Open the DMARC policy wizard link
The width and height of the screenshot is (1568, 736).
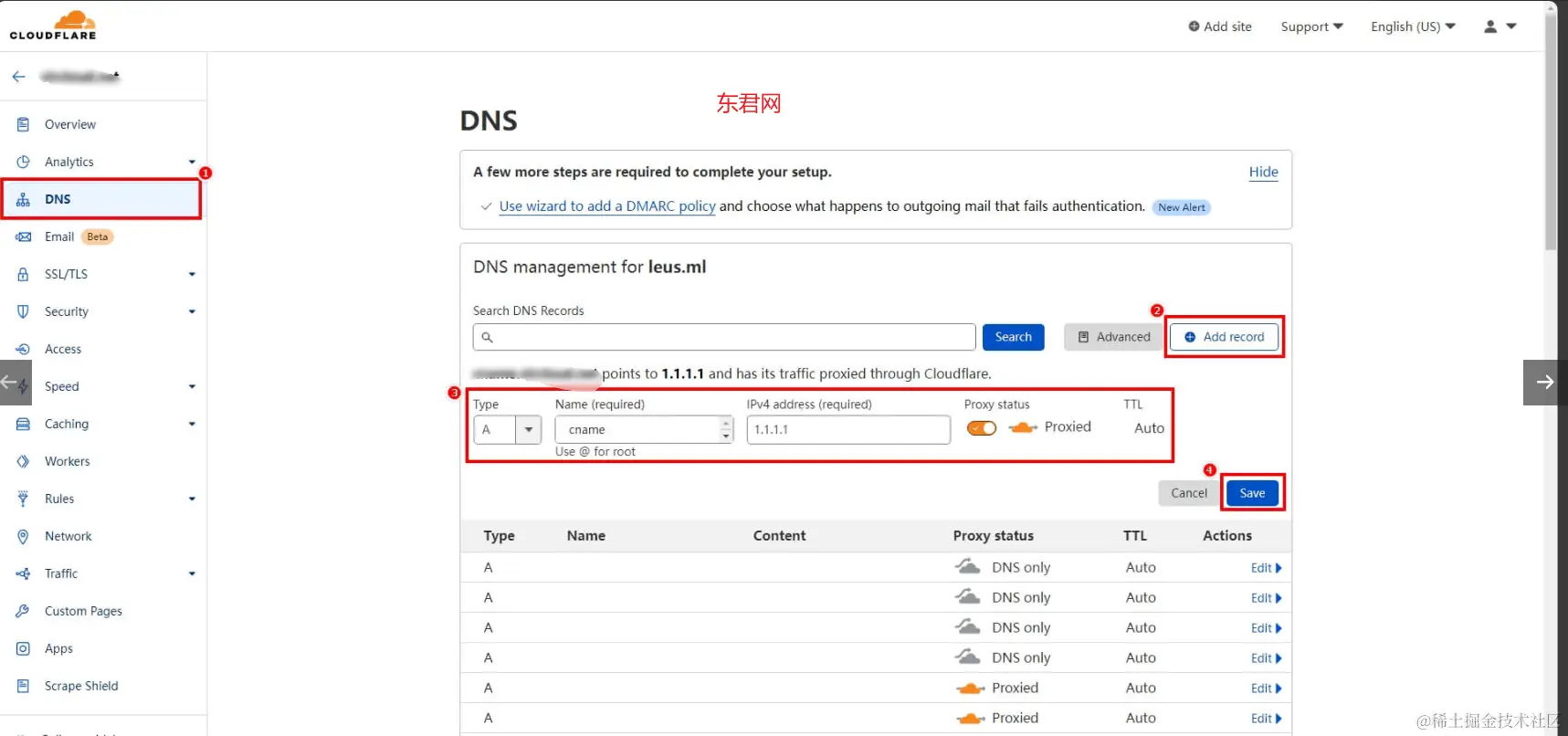(x=607, y=206)
